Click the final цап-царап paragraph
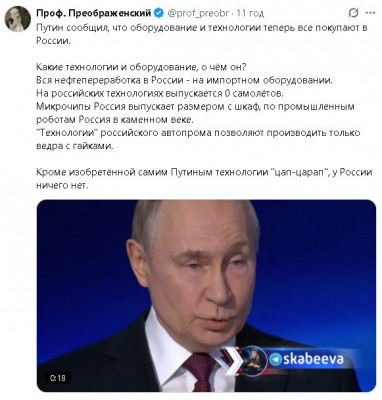Viewport: 382px width, 400px height. tap(204, 179)
